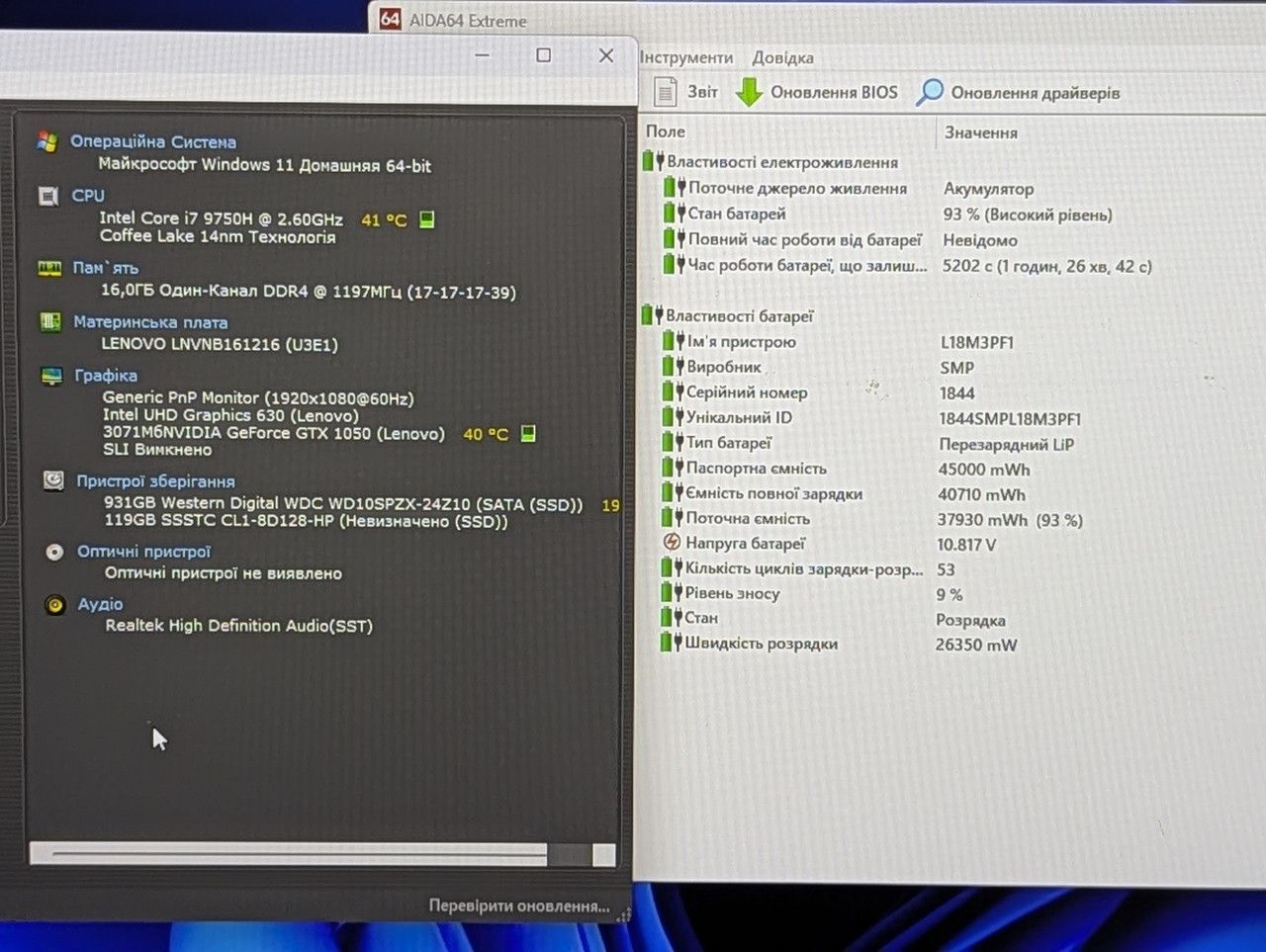Click the Windows logo icon beside Операційна Система
Viewport: 1266px width, 952px height.
coord(46,141)
